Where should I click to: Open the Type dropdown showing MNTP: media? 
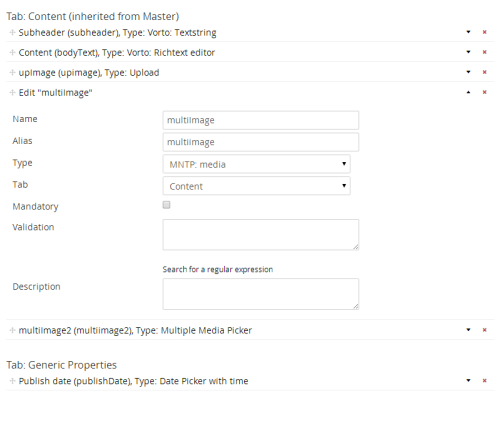[256, 164]
